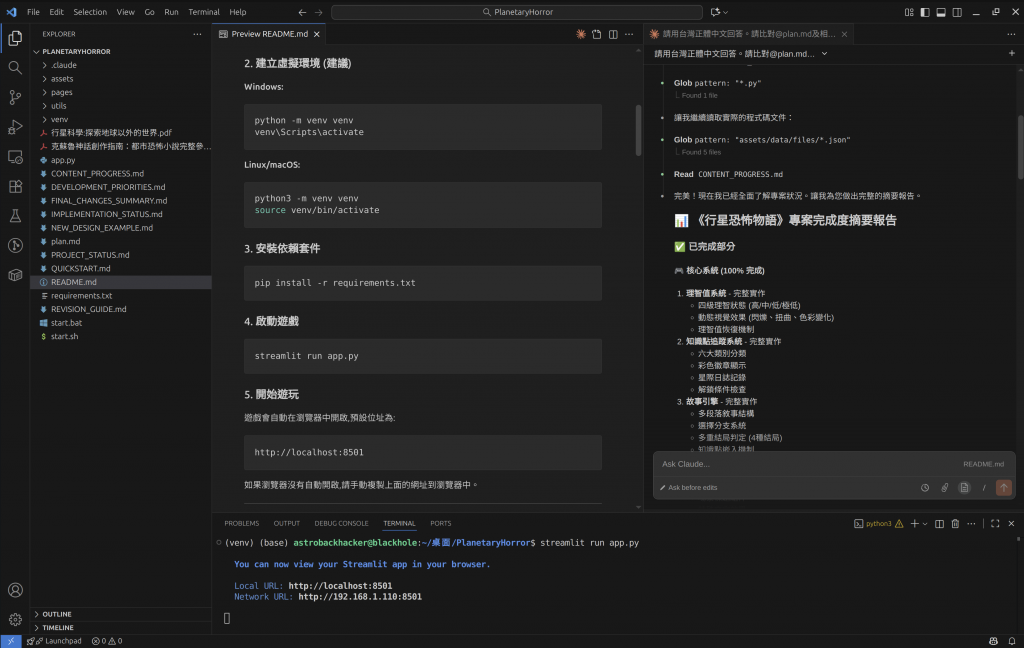The height and width of the screenshot is (648, 1024).
Task: Open more actions for README editor group
Action: pyautogui.click(x=629, y=34)
